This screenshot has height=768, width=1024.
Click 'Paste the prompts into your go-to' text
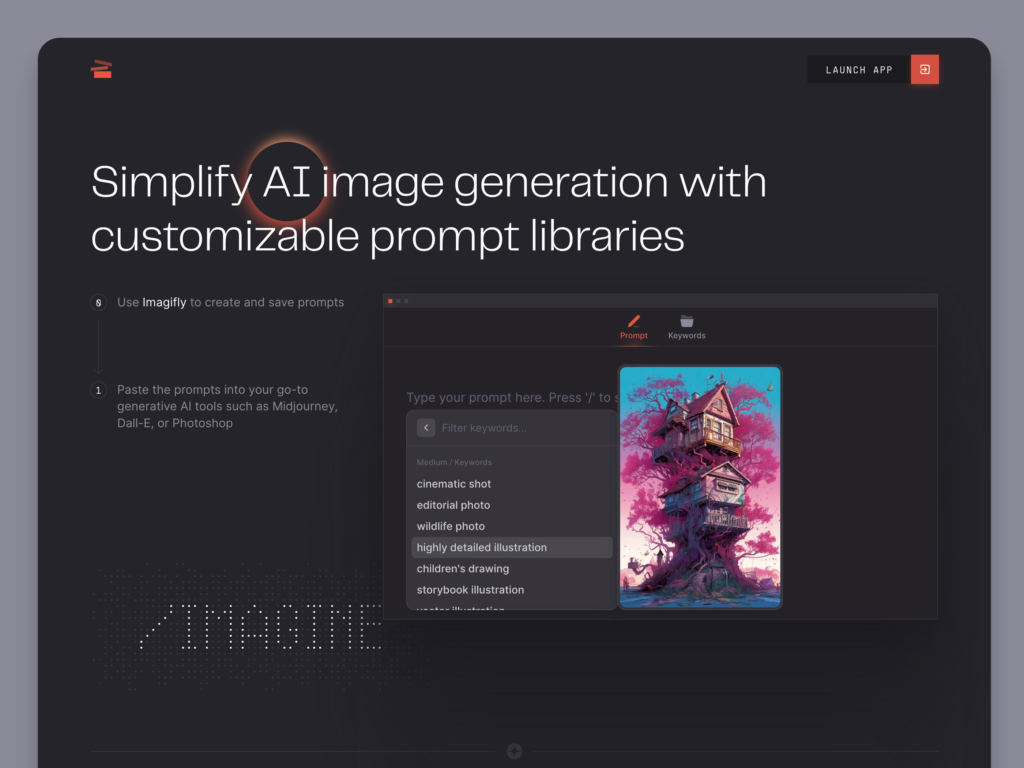(x=212, y=390)
